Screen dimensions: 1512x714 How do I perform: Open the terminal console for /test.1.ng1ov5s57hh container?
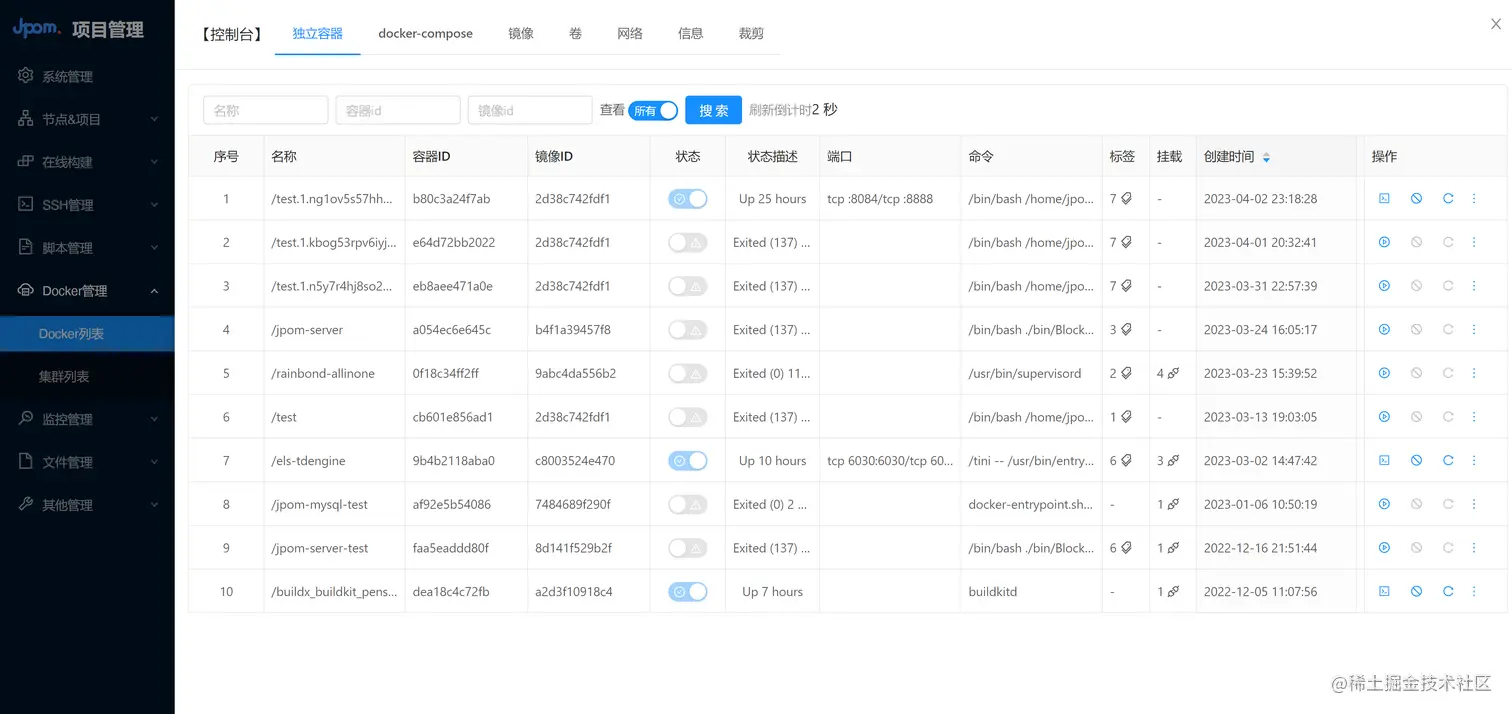1384,198
